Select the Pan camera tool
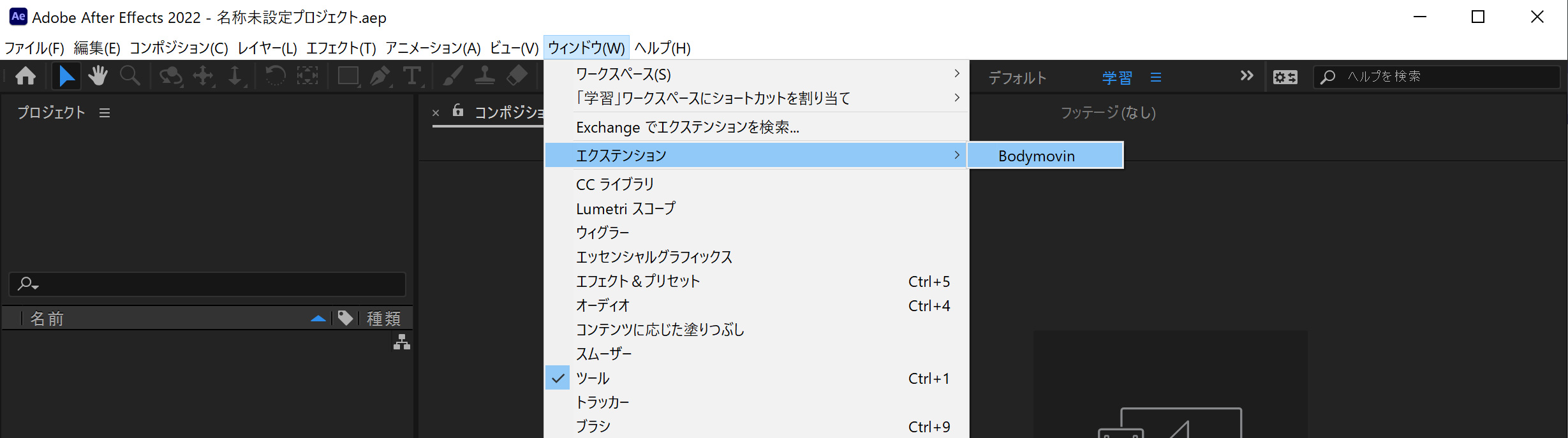Image resolution: width=1568 pixels, height=438 pixels. click(x=203, y=77)
